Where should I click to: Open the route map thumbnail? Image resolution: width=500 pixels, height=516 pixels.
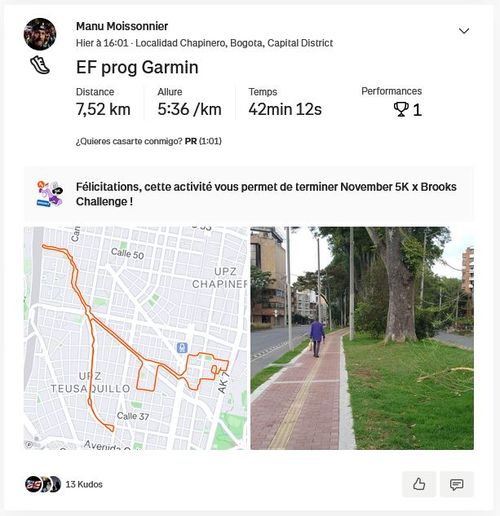pyautogui.click(x=137, y=338)
